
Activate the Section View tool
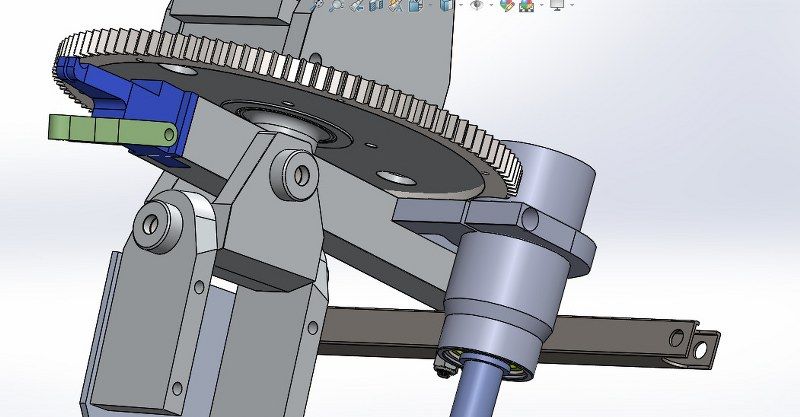click(x=376, y=5)
